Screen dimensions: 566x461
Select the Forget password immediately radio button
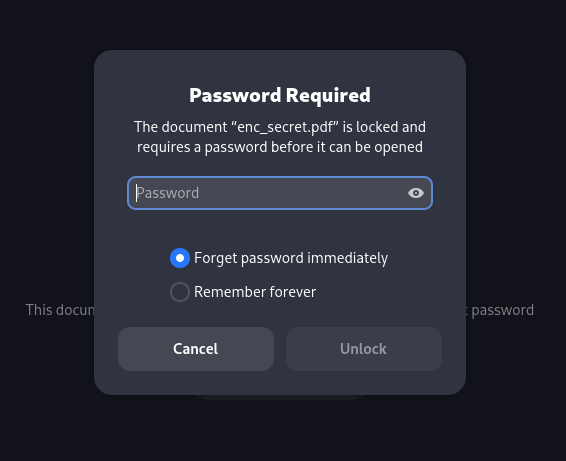(180, 258)
